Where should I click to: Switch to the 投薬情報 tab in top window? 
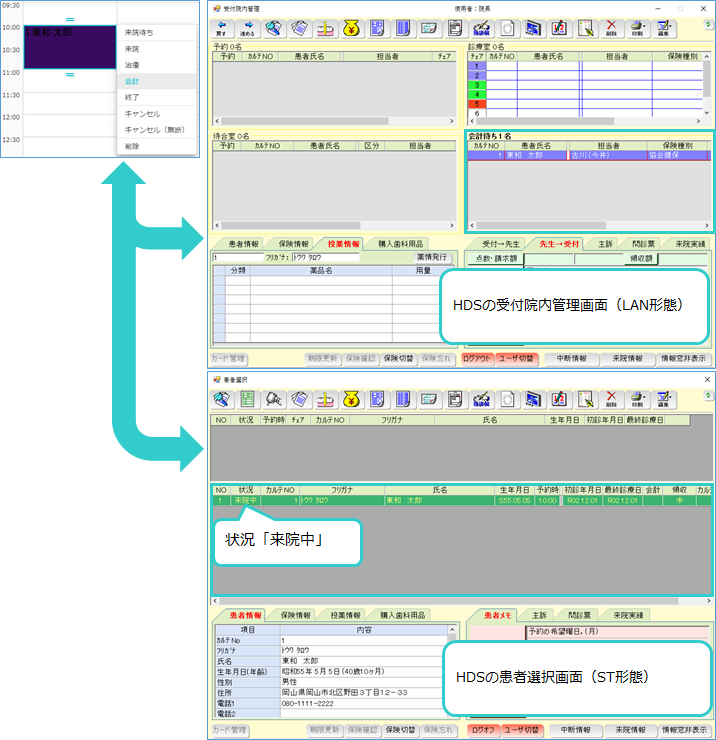pos(344,244)
